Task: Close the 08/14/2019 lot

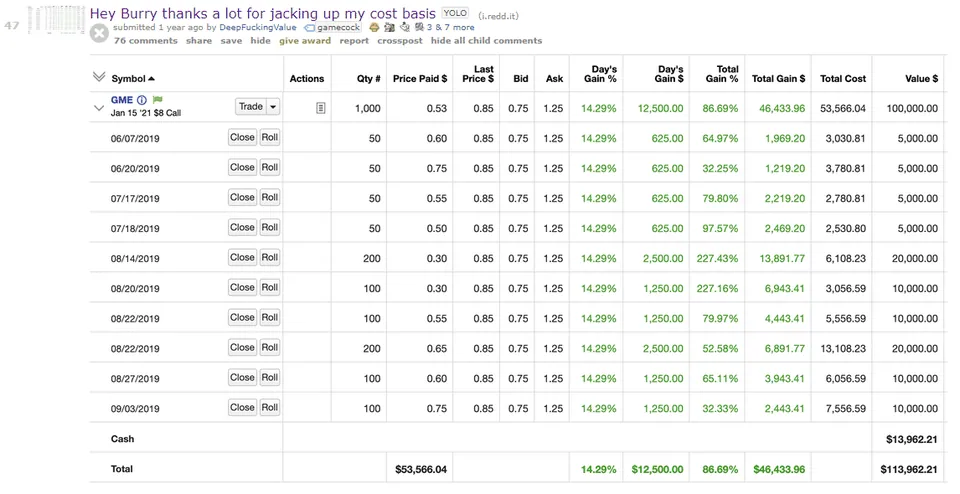Action: pyautogui.click(x=242, y=257)
